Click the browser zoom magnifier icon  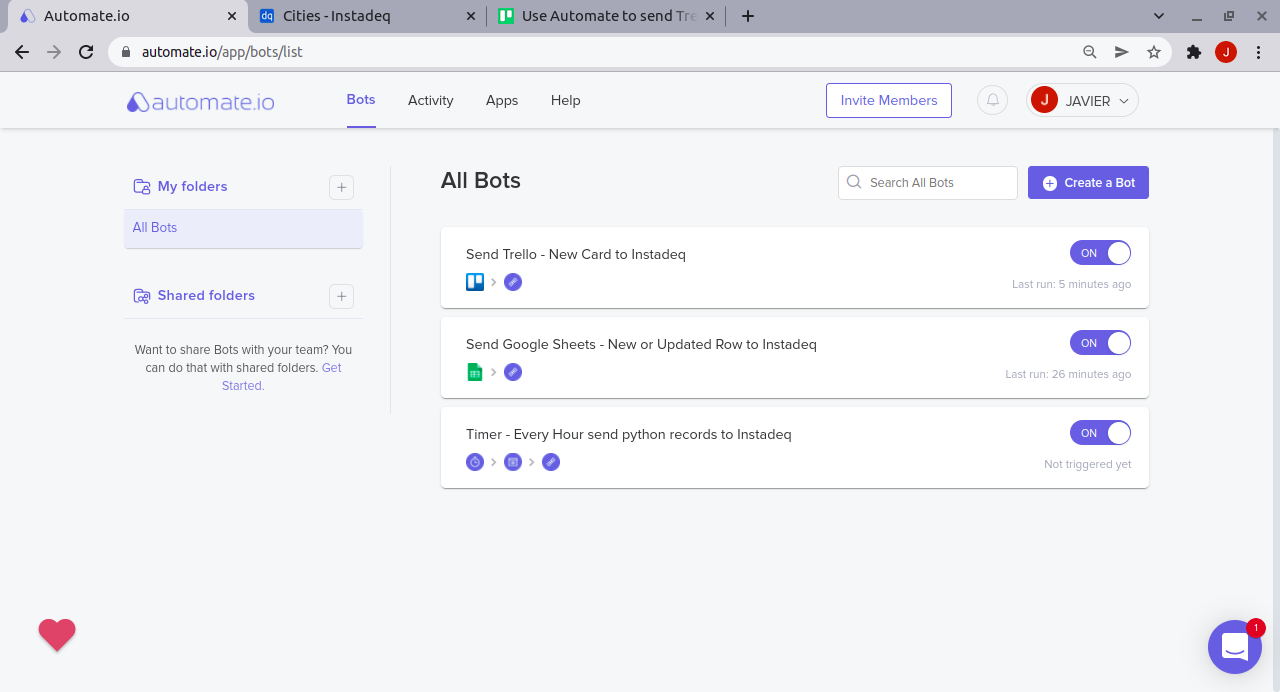pos(1090,52)
